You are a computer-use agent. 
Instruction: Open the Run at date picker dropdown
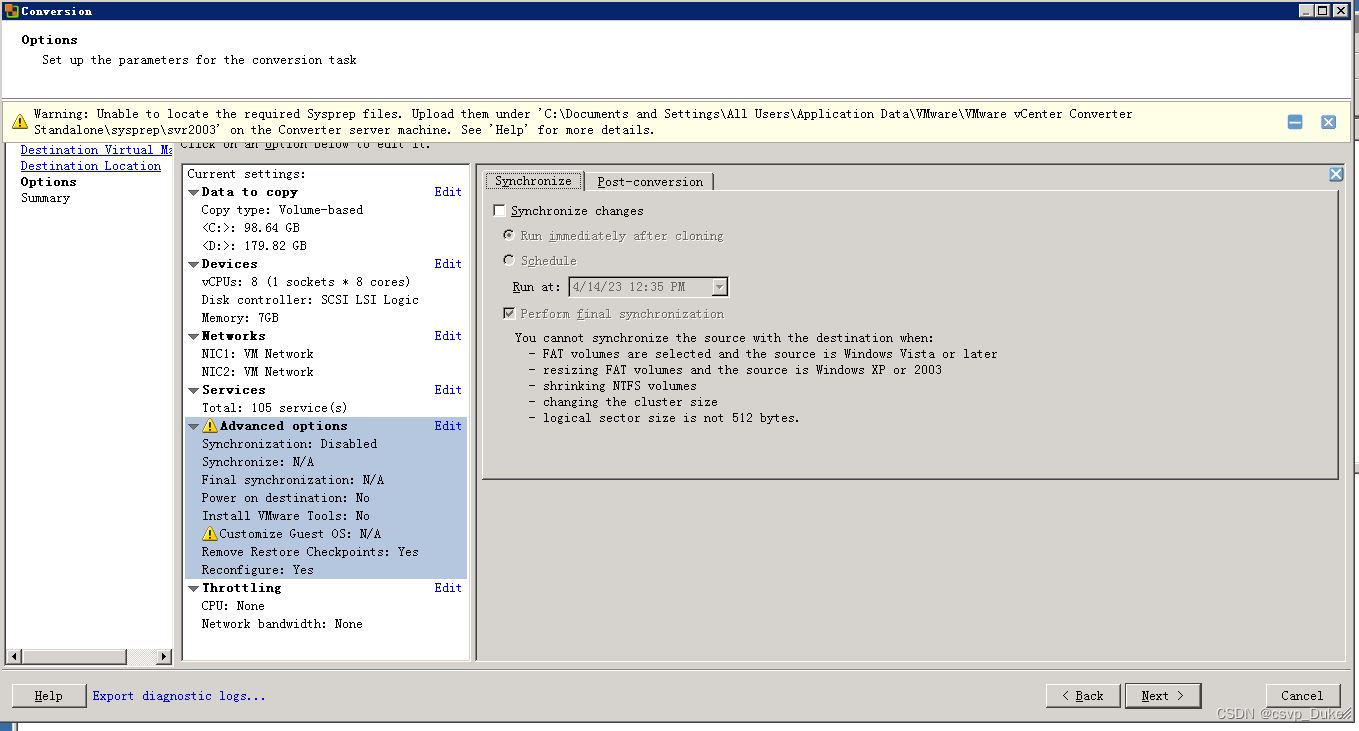[719, 286]
